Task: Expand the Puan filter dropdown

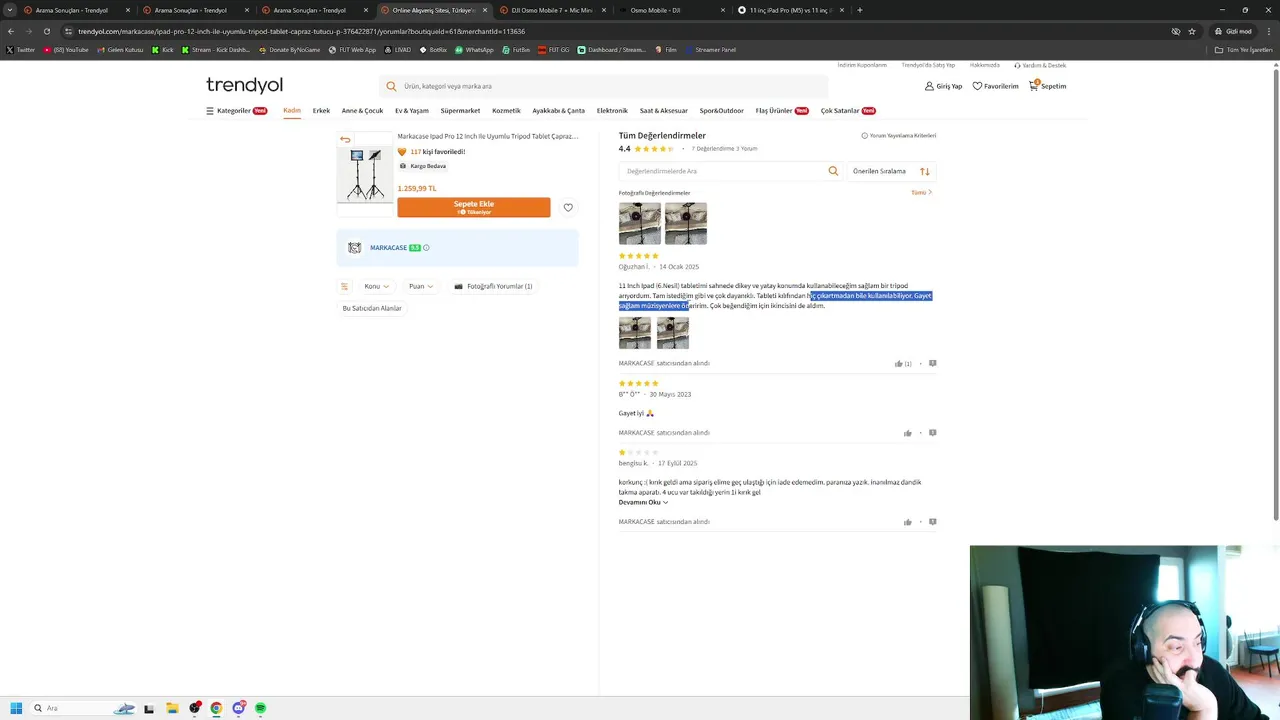Action: (421, 286)
